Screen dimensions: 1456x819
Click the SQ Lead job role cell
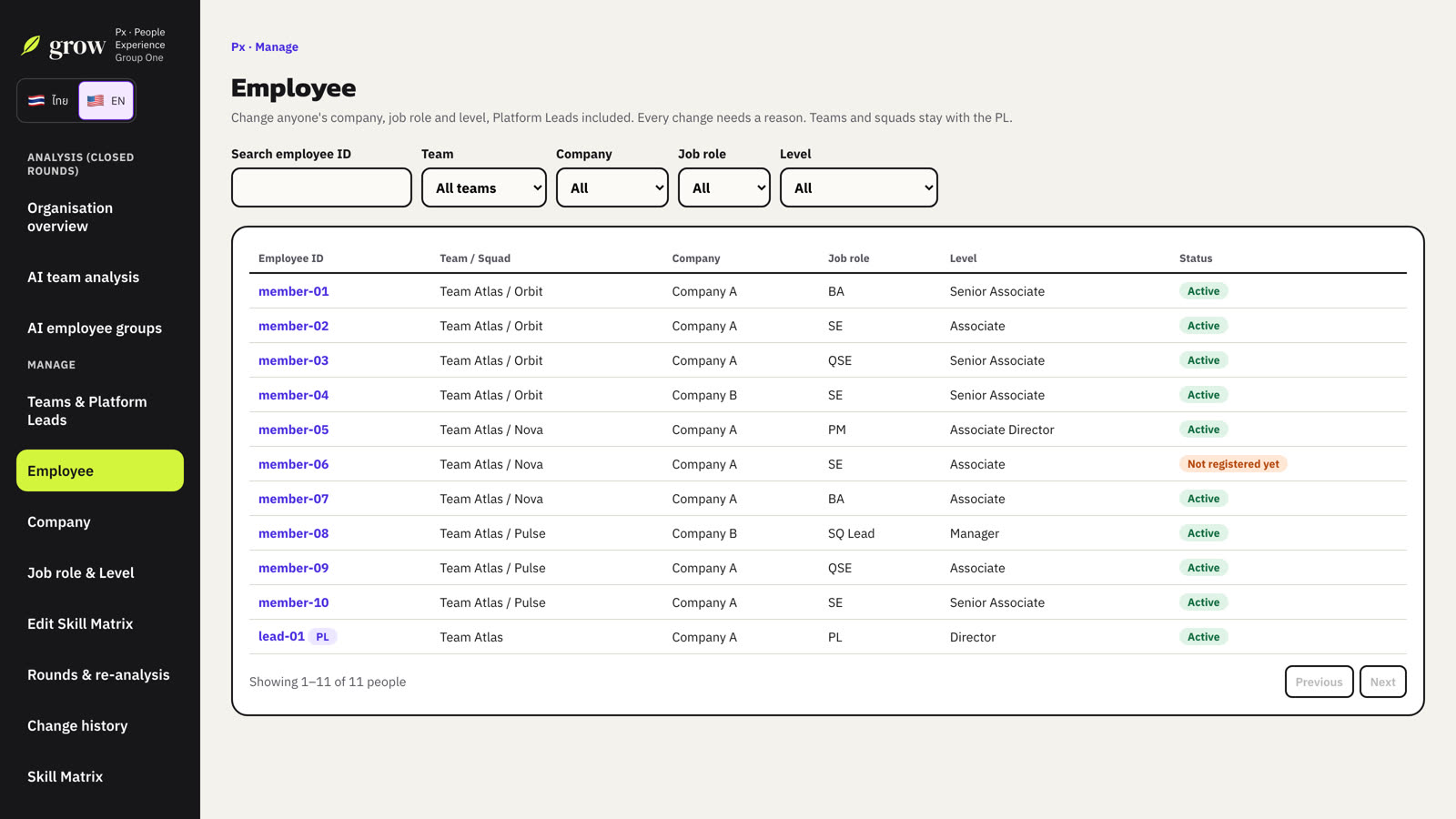851,533
